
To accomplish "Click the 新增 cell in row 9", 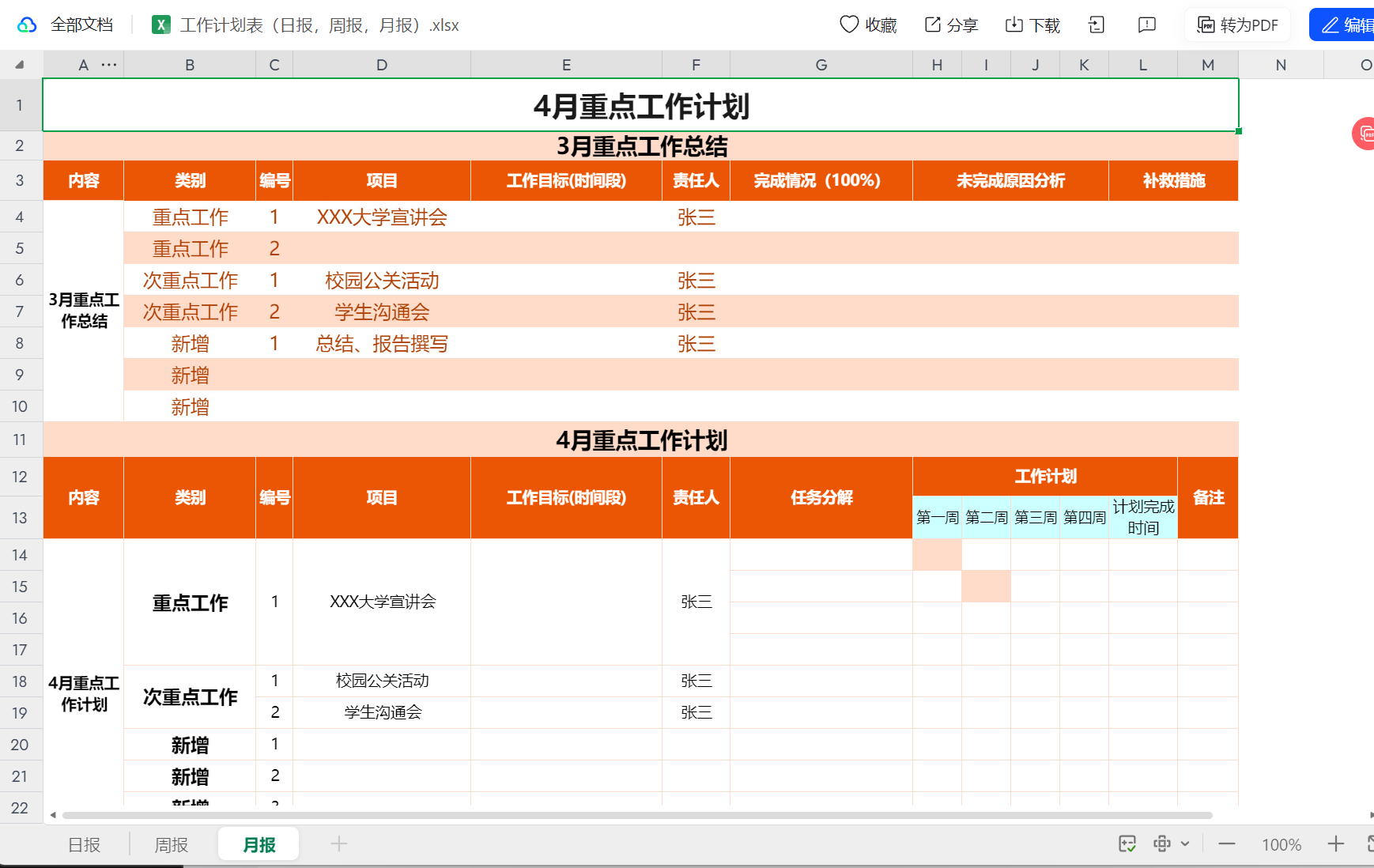I will pos(190,375).
